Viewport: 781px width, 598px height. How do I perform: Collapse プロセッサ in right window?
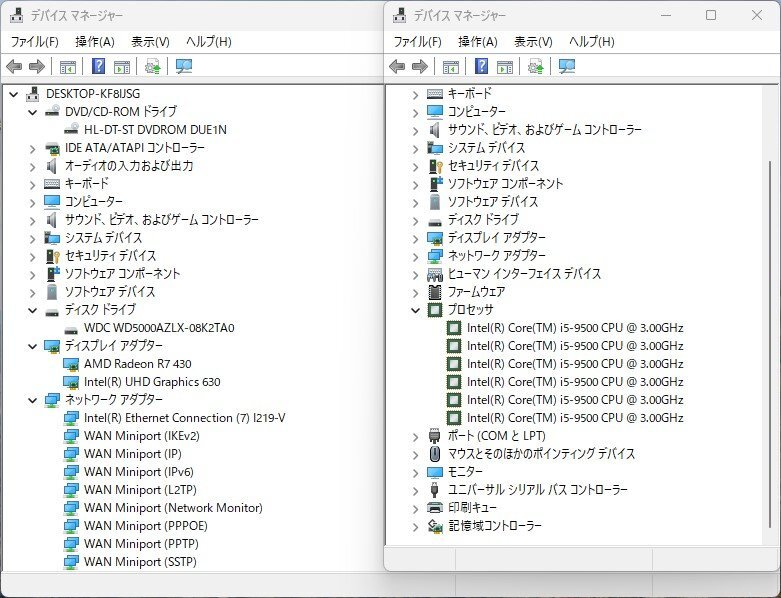pos(415,310)
